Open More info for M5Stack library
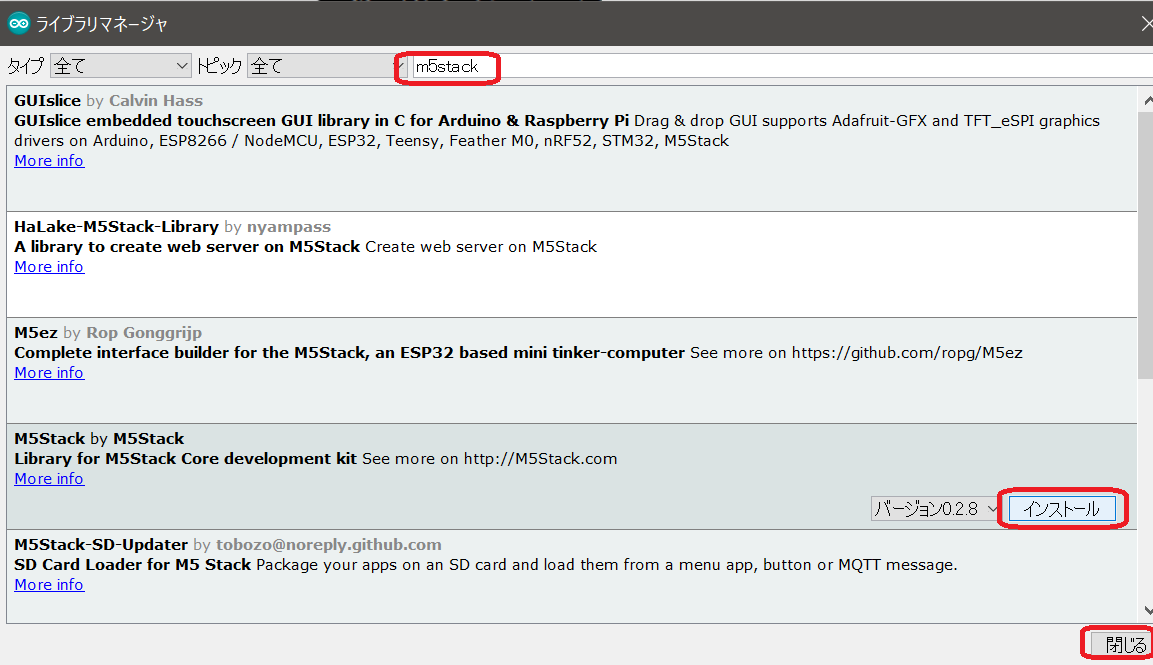Screen dimensions: 1153x665 coord(49,479)
